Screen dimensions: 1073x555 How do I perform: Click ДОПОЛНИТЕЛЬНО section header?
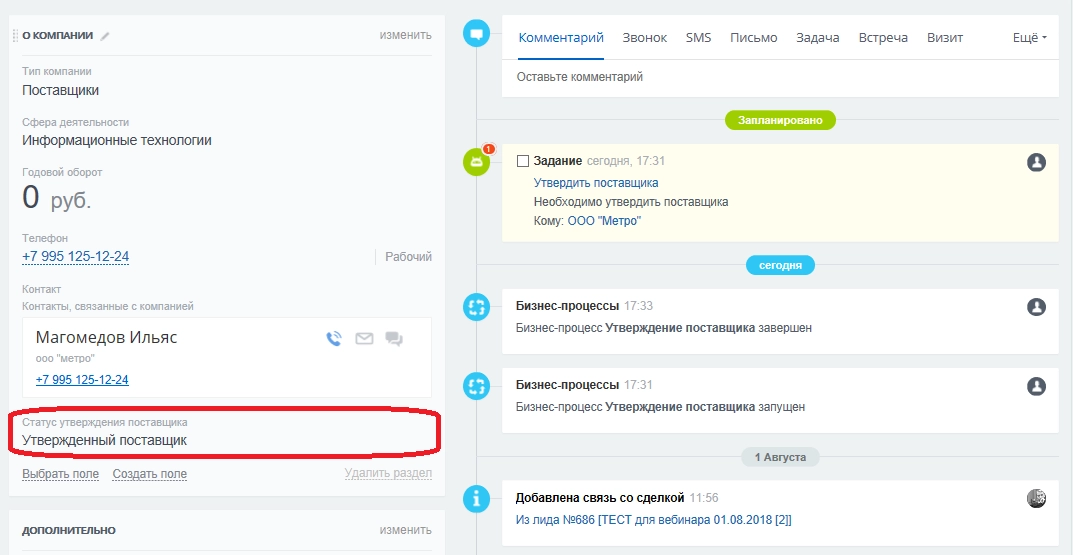69,530
